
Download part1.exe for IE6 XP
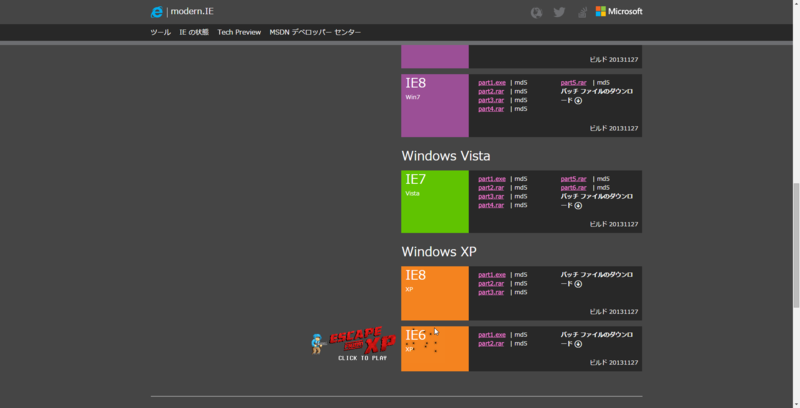[x=492, y=335]
